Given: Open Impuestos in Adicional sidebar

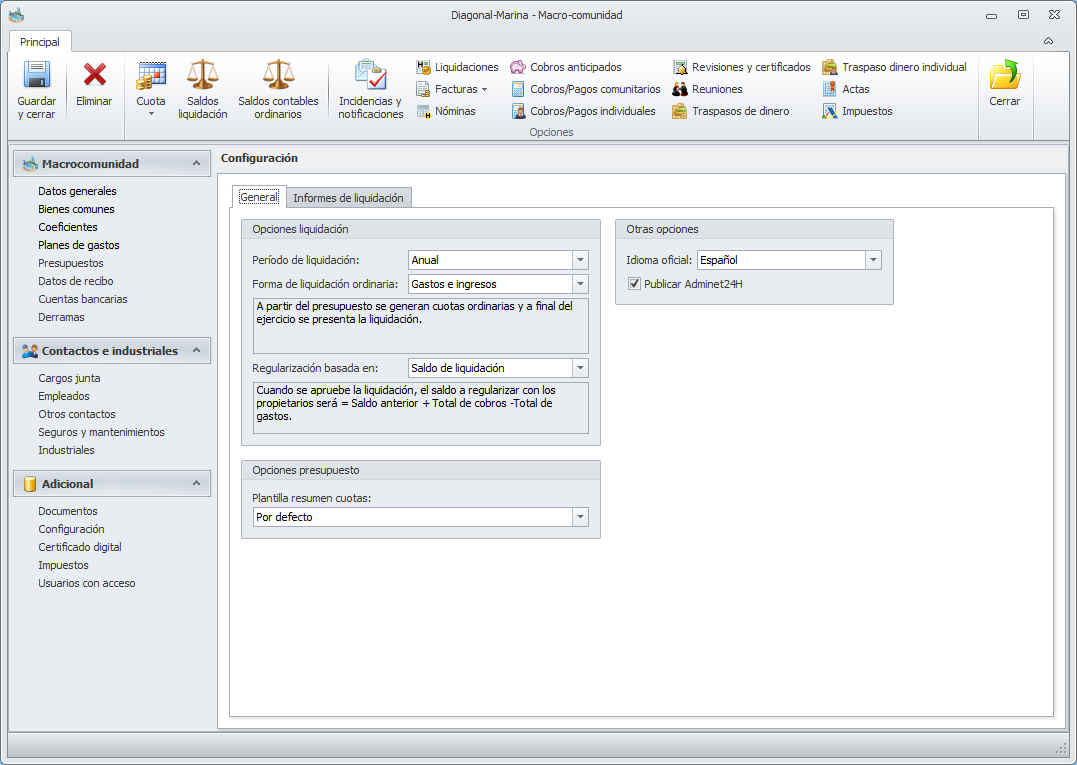Looking at the screenshot, I should pyautogui.click(x=63, y=565).
